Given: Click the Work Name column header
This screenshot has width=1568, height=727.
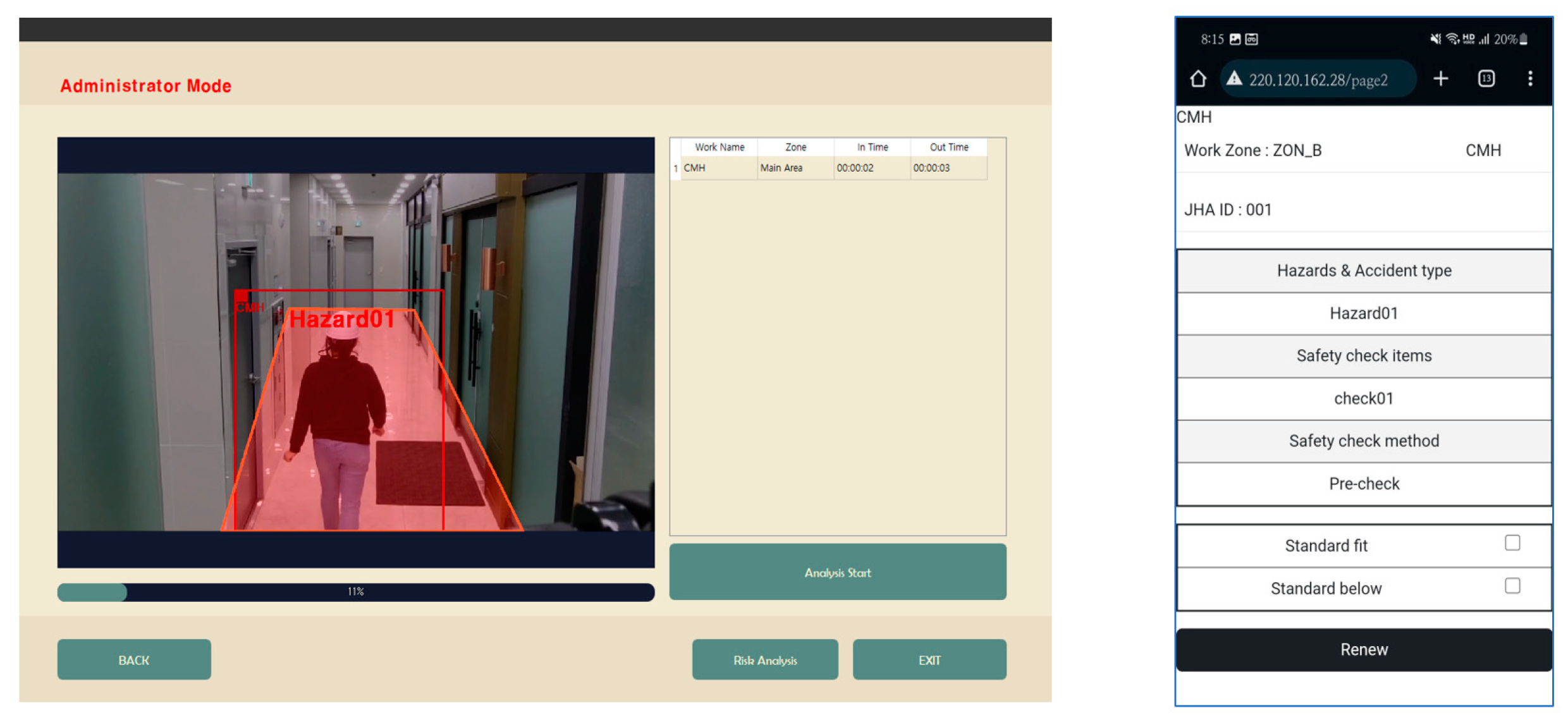Looking at the screenshot, I should (719, 147).
